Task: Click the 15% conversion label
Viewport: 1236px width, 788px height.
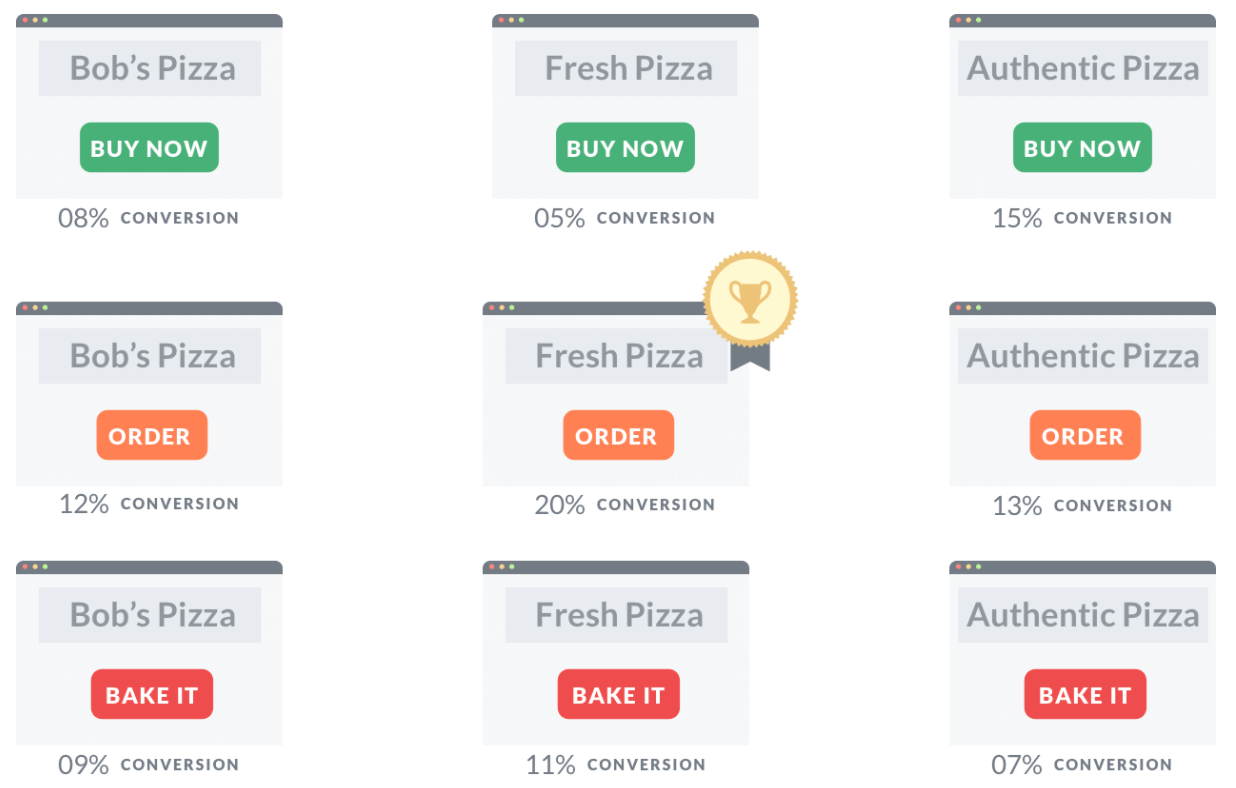Action: (1082, 218)
